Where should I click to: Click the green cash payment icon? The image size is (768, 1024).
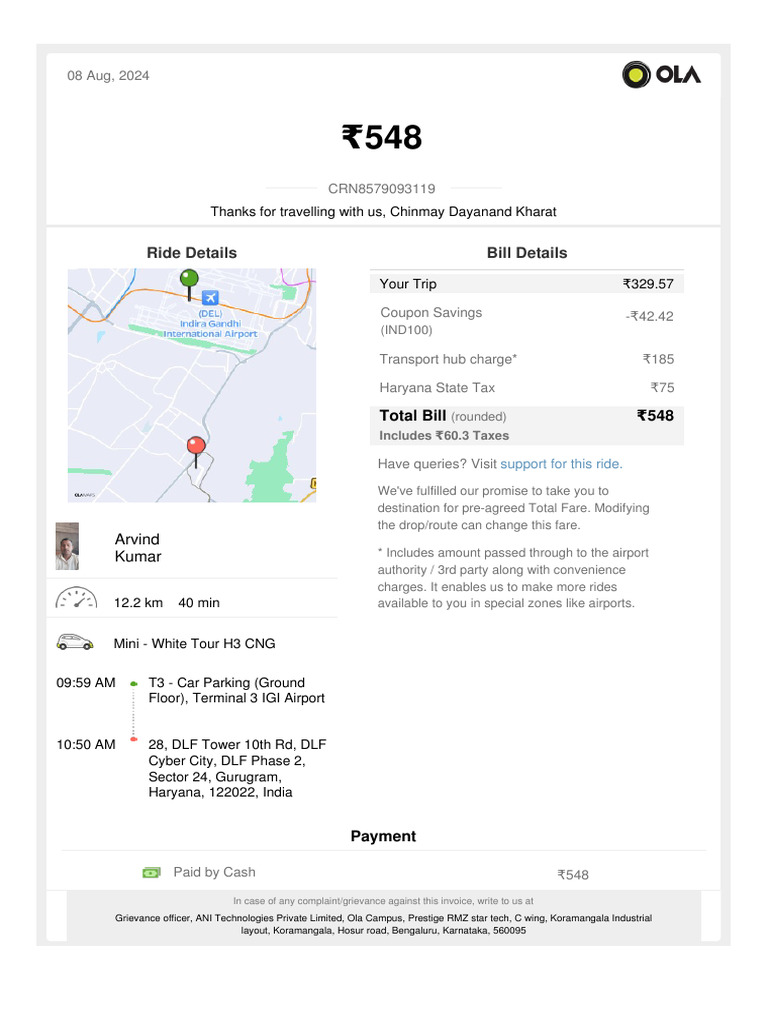pos(151,873)
